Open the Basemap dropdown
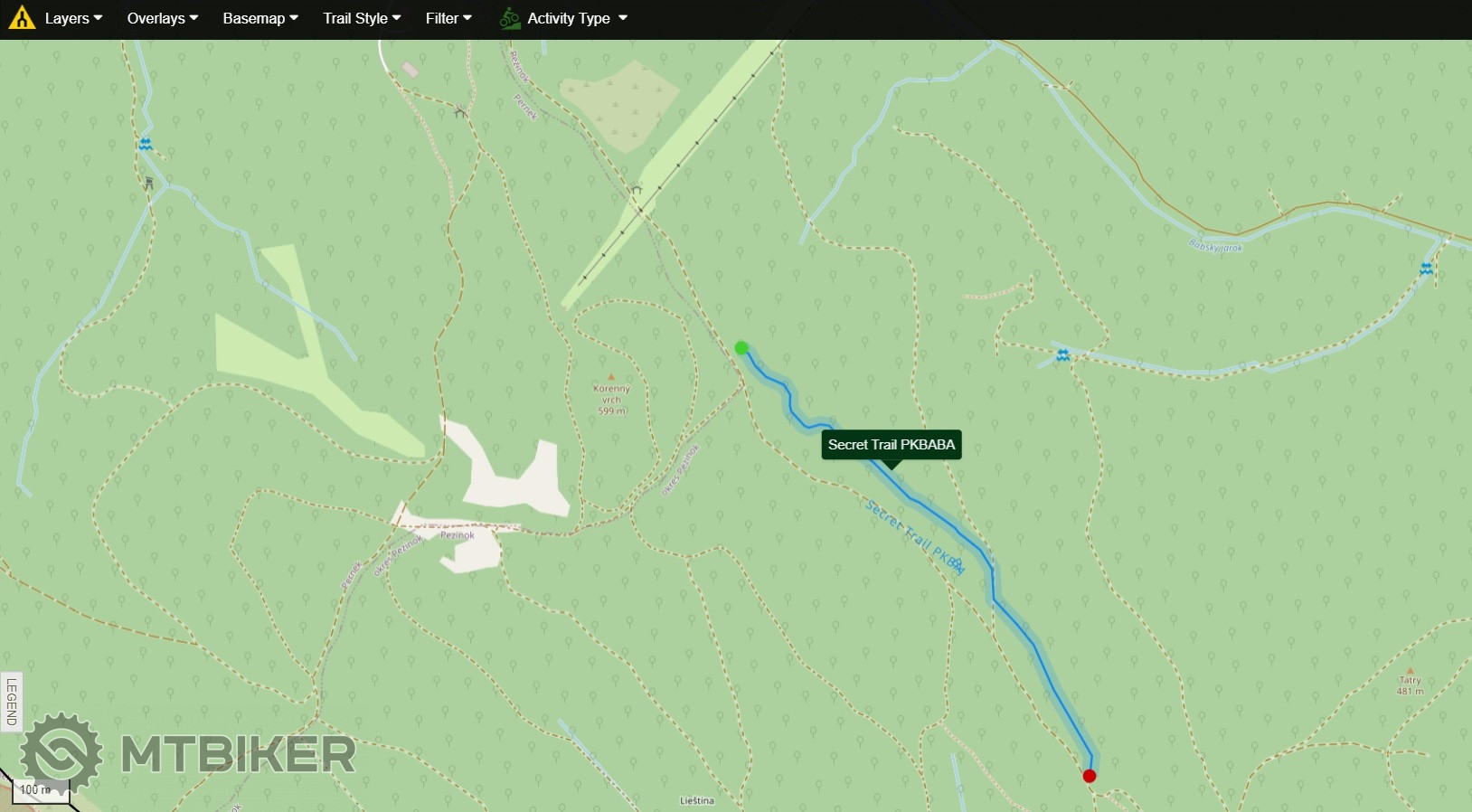 260,18
